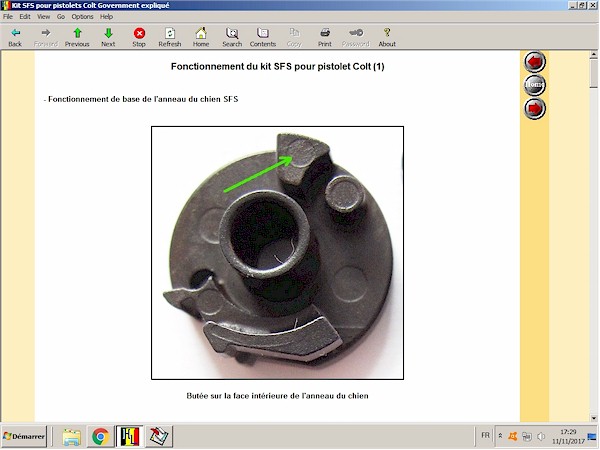The height and width of the screenshot is (450, 600).
Task: Open the About dialog
Action: [x=387, y=37]
